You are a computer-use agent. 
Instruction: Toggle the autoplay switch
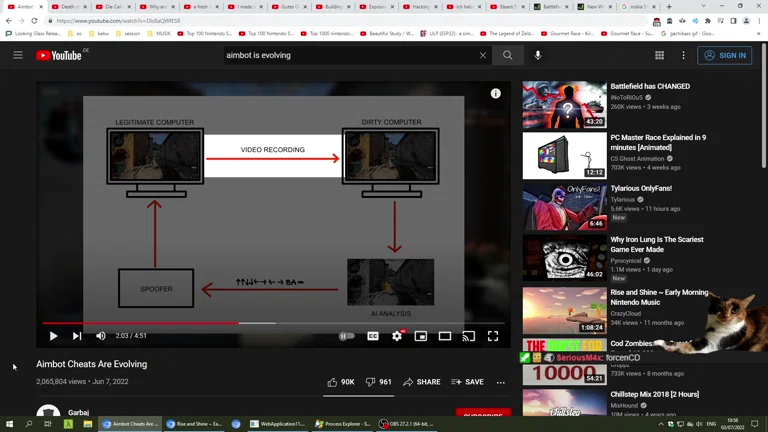tap(347, 337)
